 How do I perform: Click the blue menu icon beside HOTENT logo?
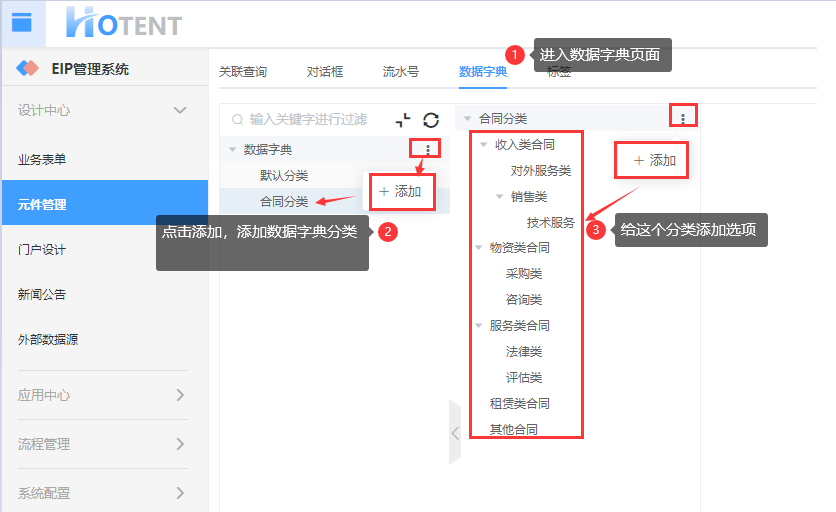(x=22, y=23)
